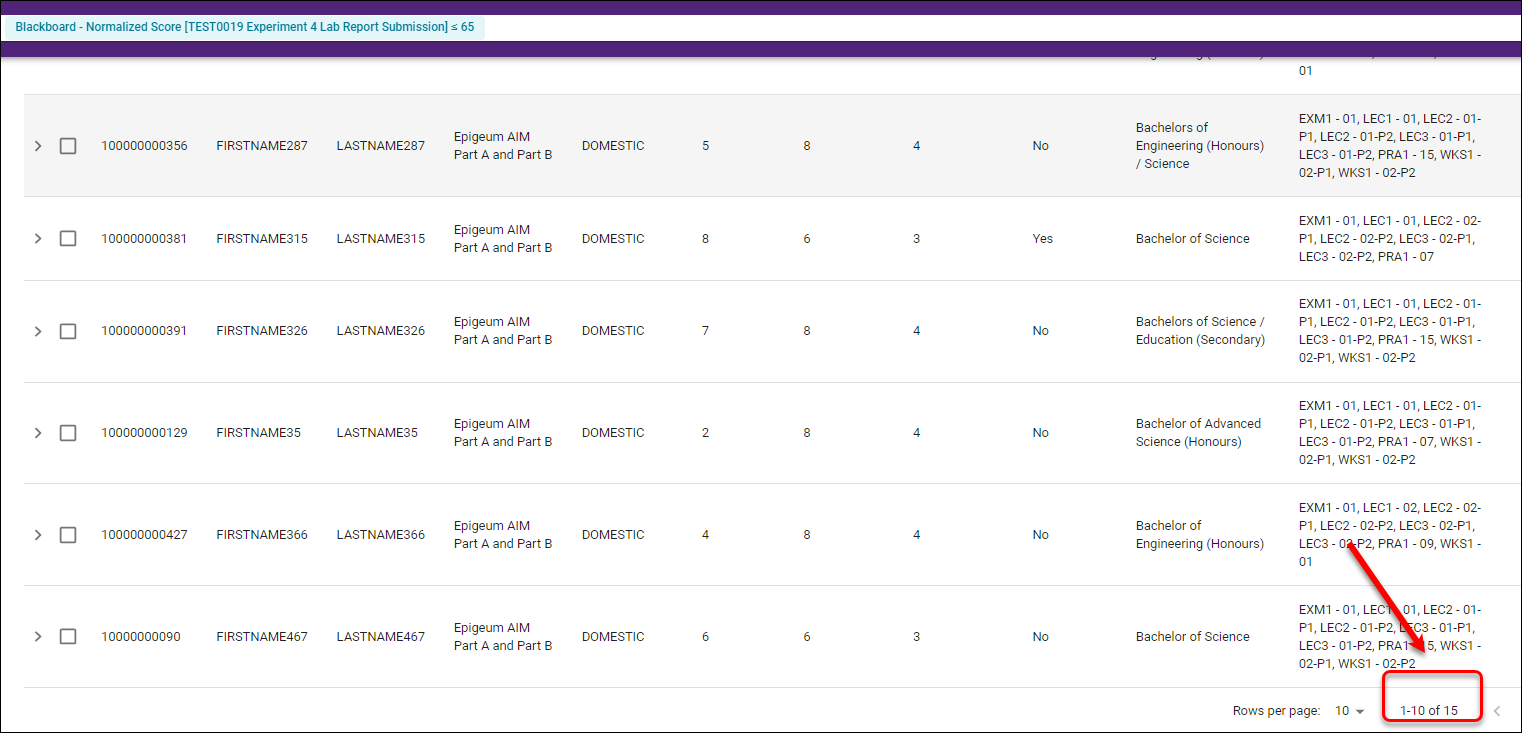Image resolution: width=1522 pixels, height=733 pixels.
Task: Click Bachelor of Advanced Science (Honours)
Action: (1198, 433)
